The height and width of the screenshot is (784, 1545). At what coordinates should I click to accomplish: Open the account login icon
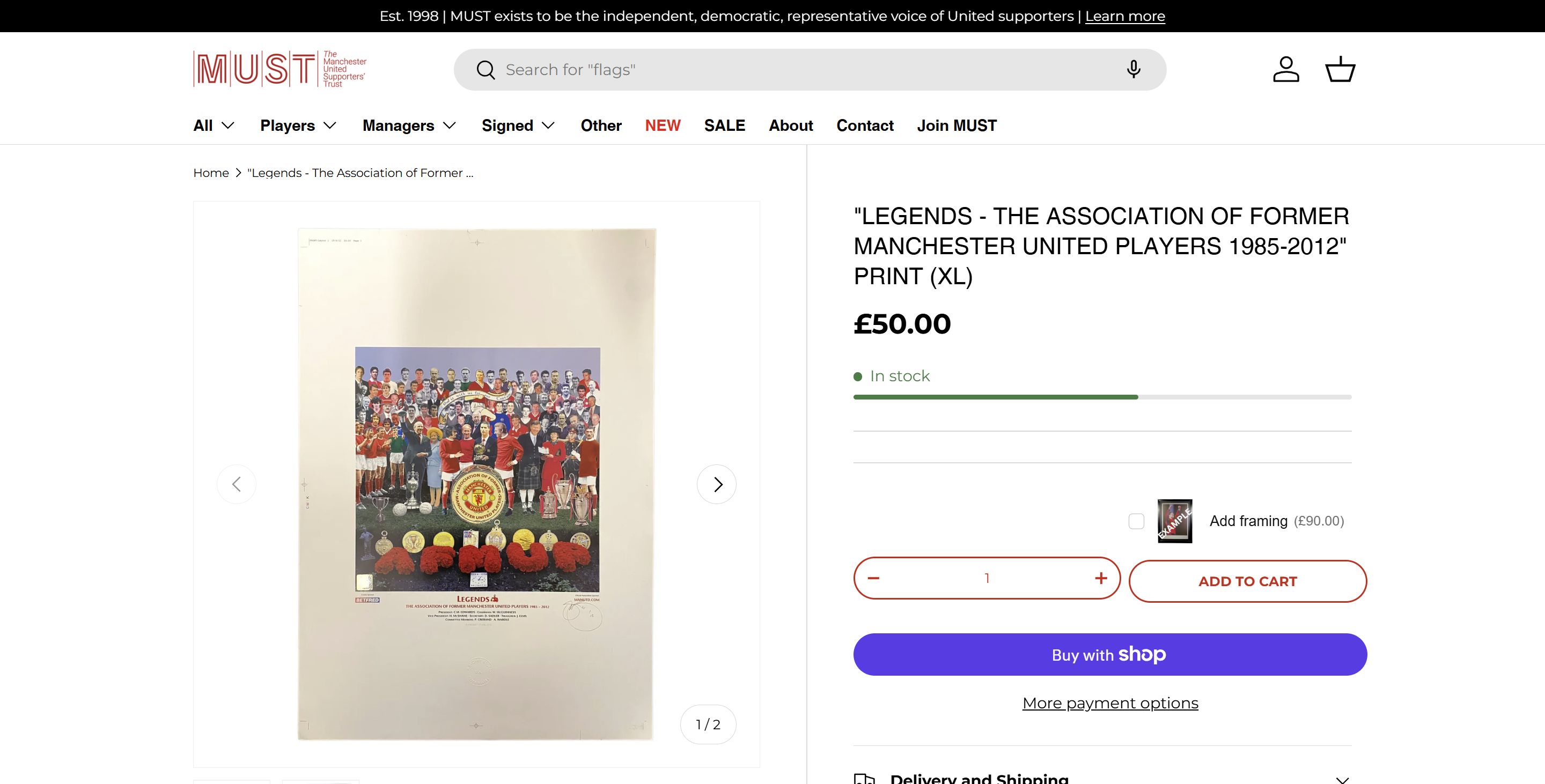click(x=1286, y=70)
